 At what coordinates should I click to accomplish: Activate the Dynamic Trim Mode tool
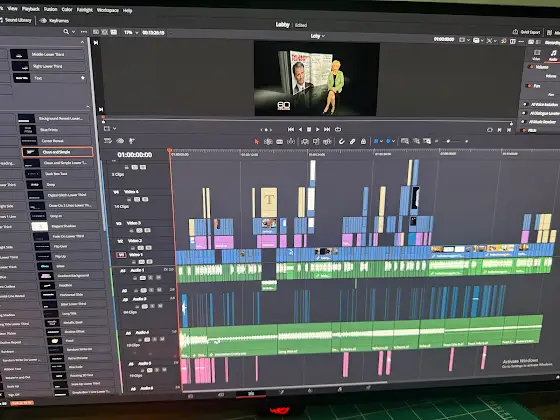click(x=280, y=141)
